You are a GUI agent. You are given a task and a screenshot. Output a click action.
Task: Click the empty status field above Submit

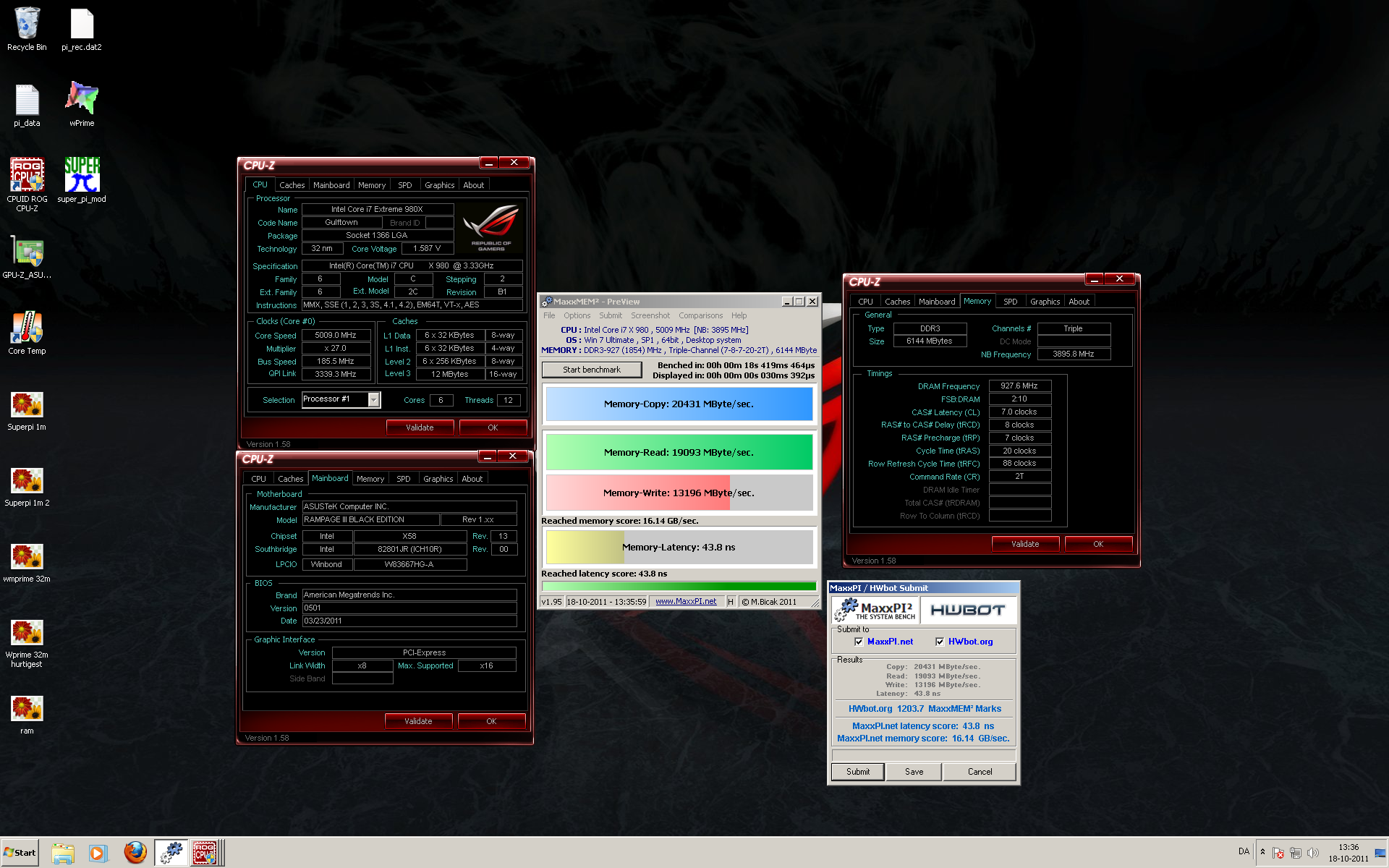[x=924, y=755]
